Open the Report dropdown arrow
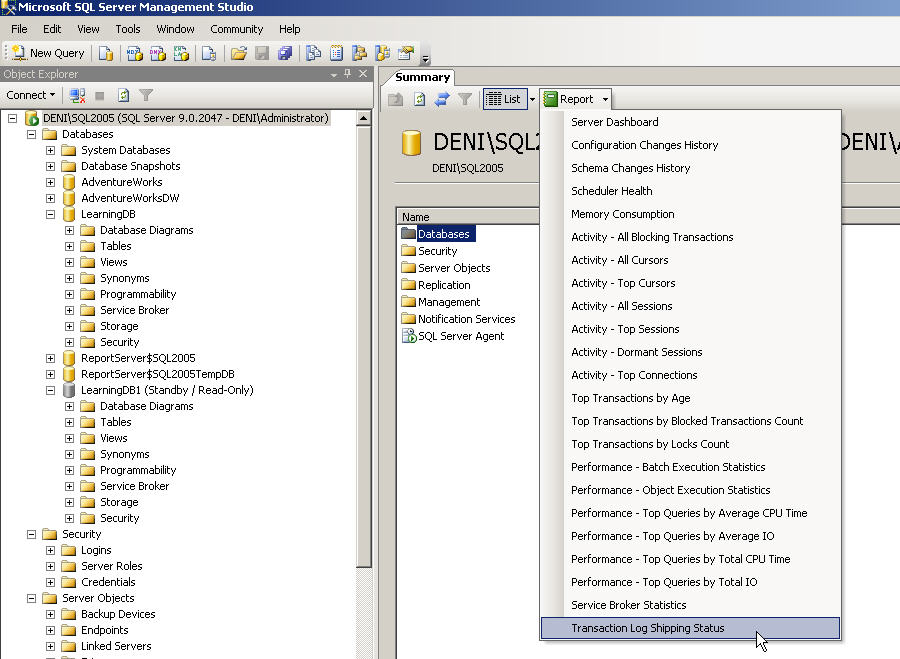 click(x=605, y=99)
